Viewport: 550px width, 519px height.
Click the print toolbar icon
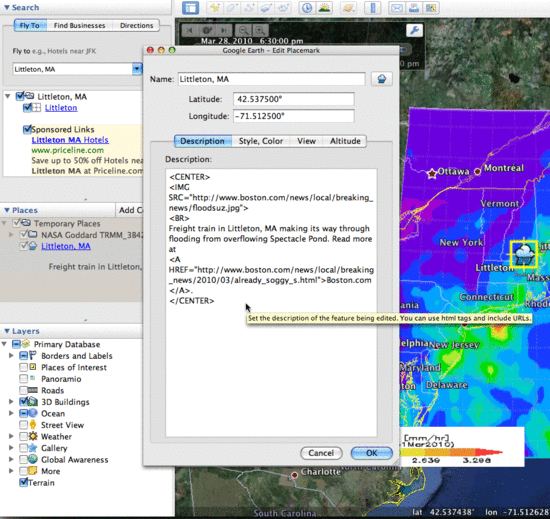pyautogui.click(x=414, y=8)
